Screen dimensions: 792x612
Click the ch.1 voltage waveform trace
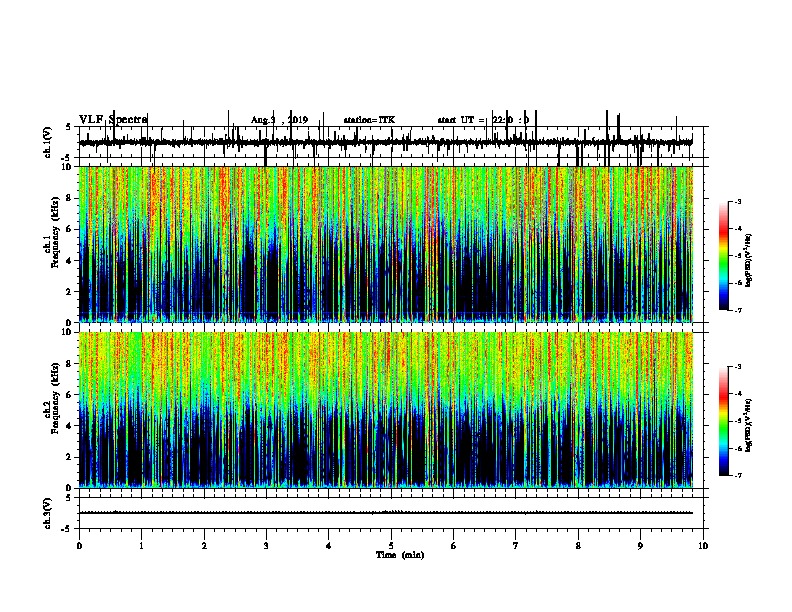[x=386, y=142]
